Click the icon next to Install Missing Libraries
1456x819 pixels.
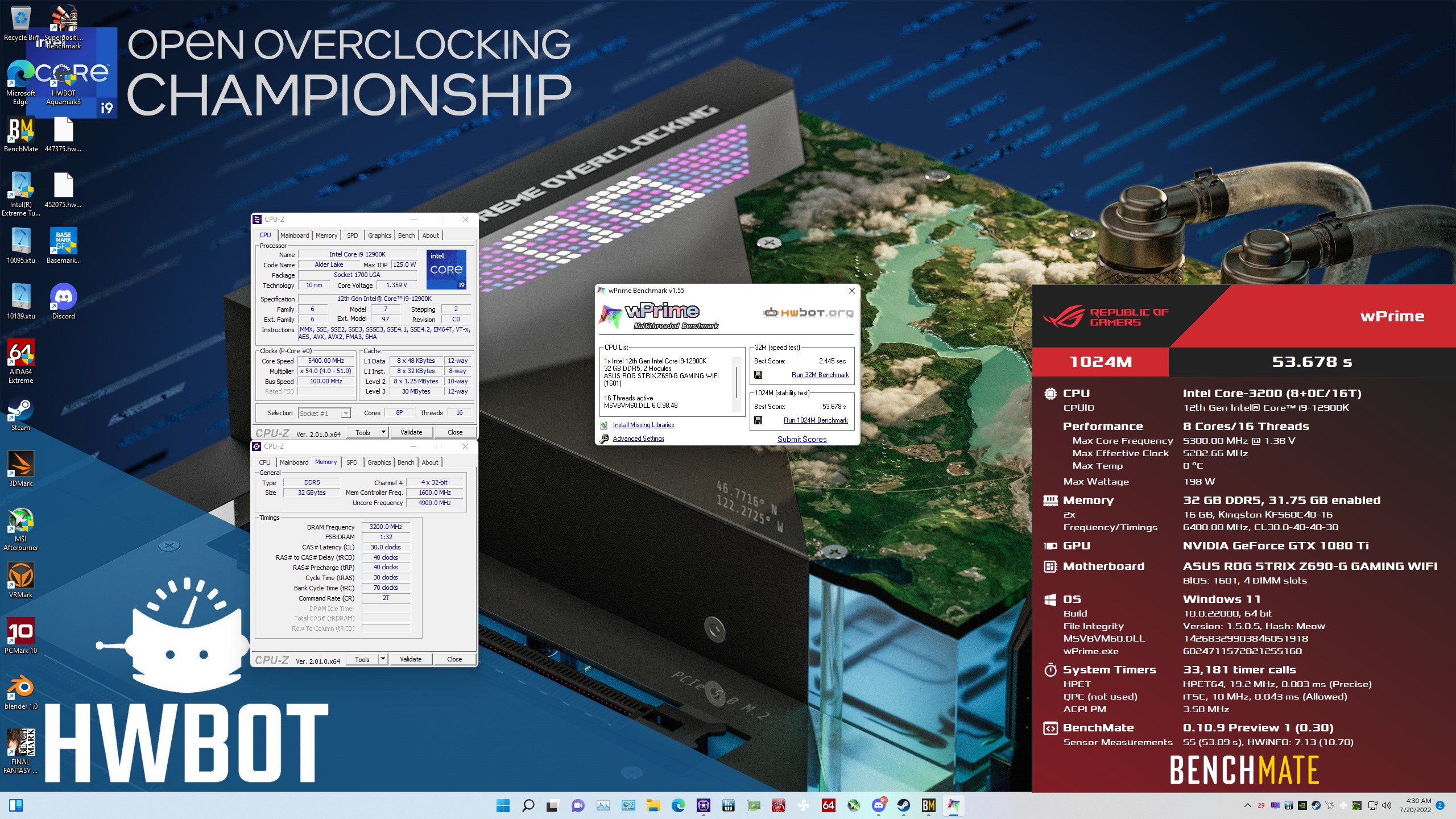604,425
